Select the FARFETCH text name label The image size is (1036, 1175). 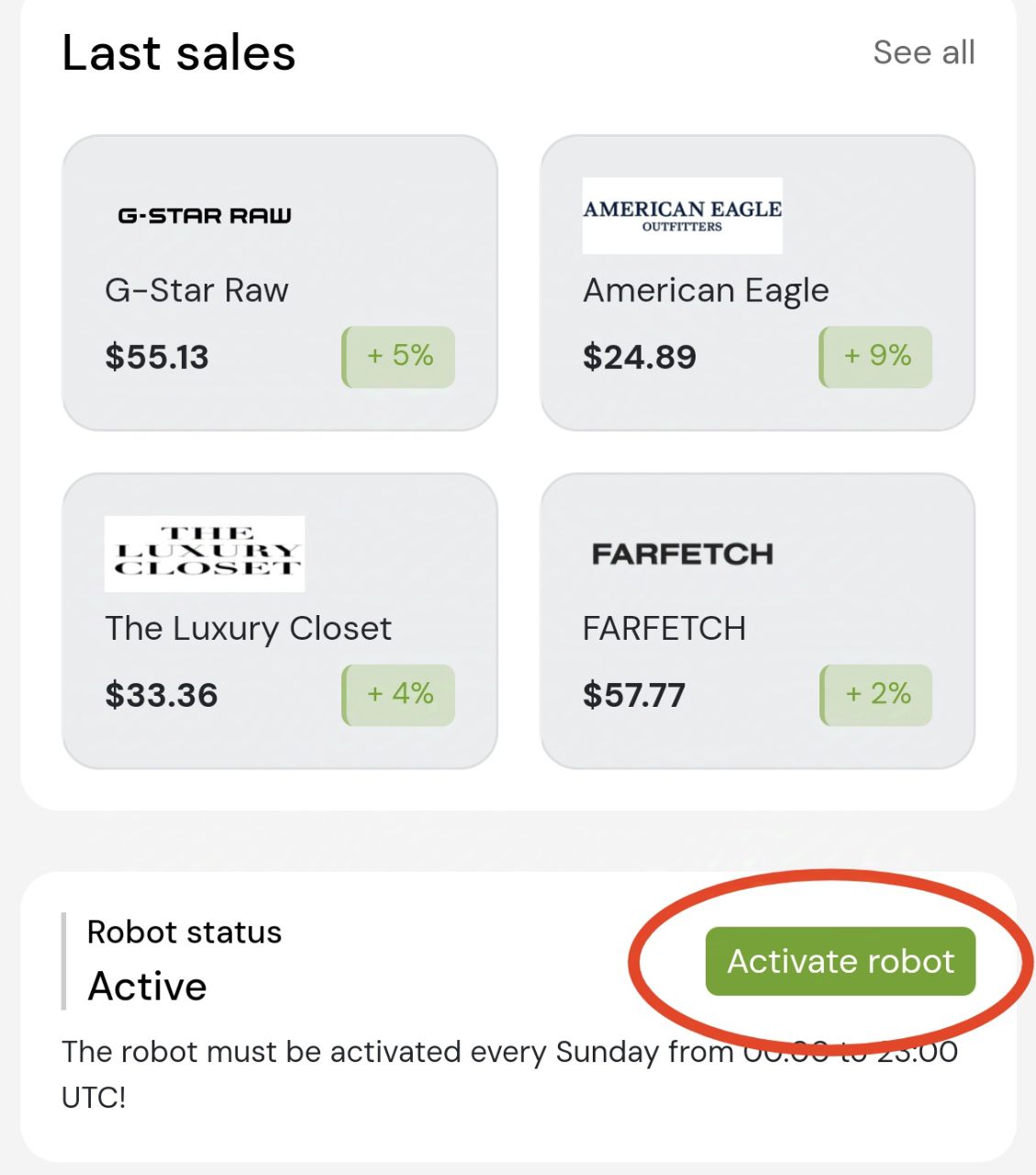[664, 629]
